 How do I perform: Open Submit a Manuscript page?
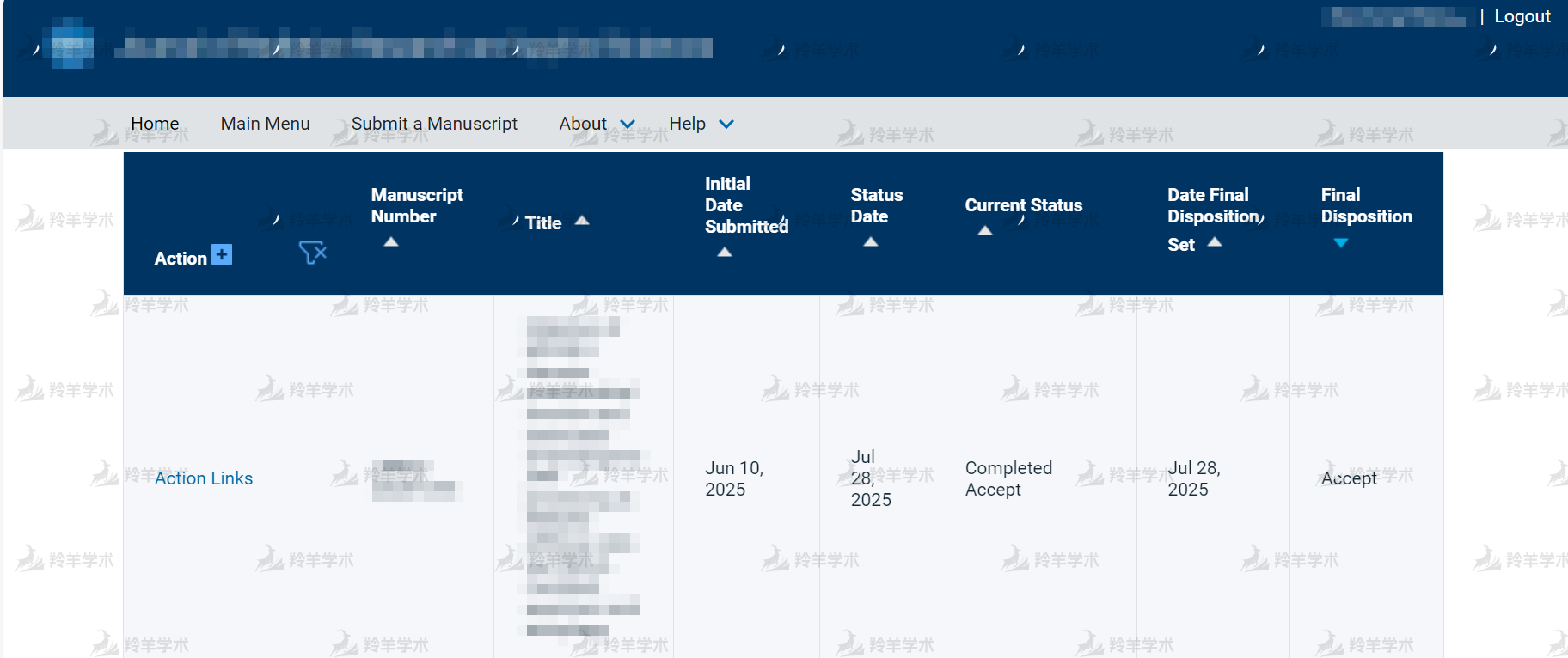434,124
